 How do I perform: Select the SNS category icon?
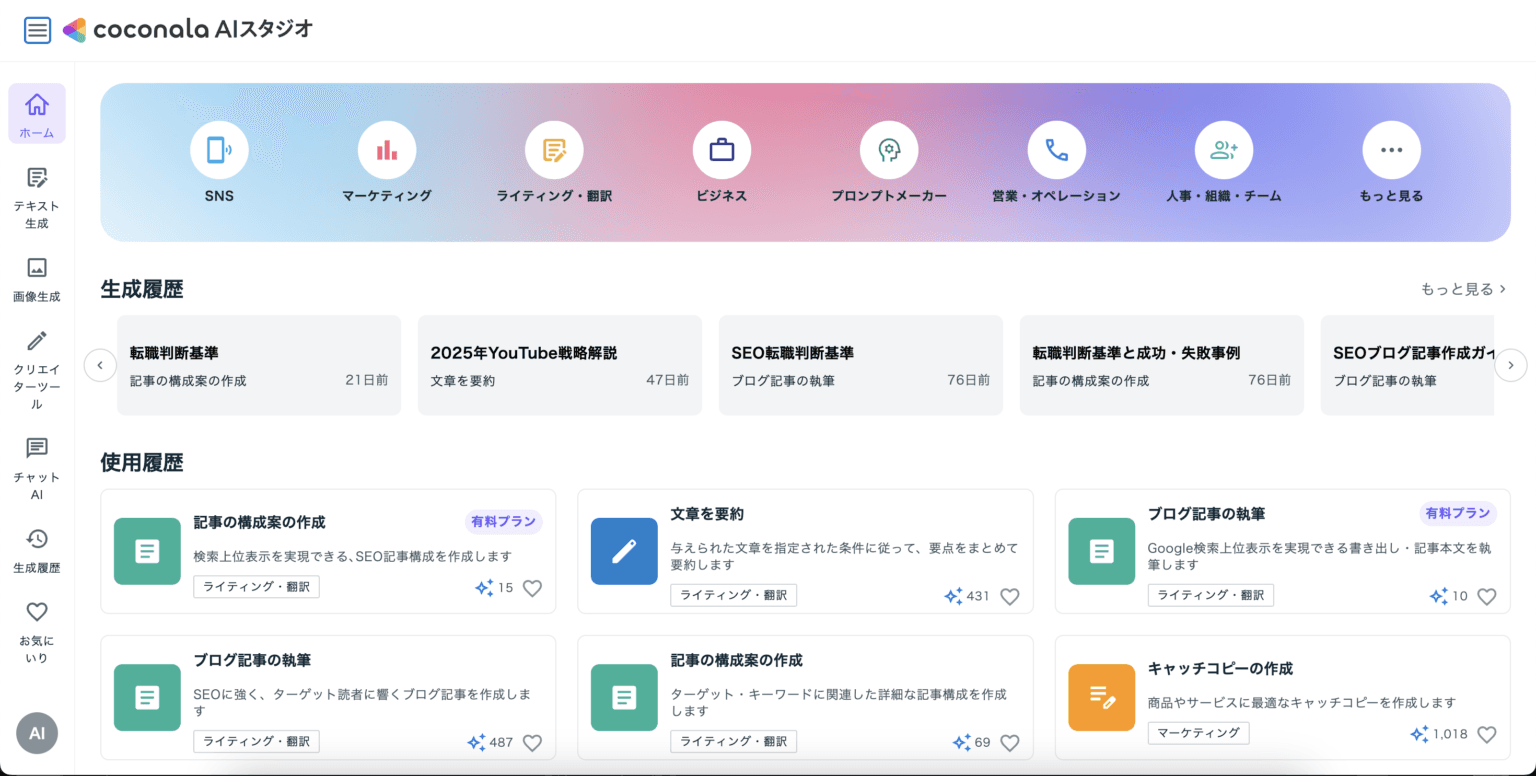coord(219,149)
